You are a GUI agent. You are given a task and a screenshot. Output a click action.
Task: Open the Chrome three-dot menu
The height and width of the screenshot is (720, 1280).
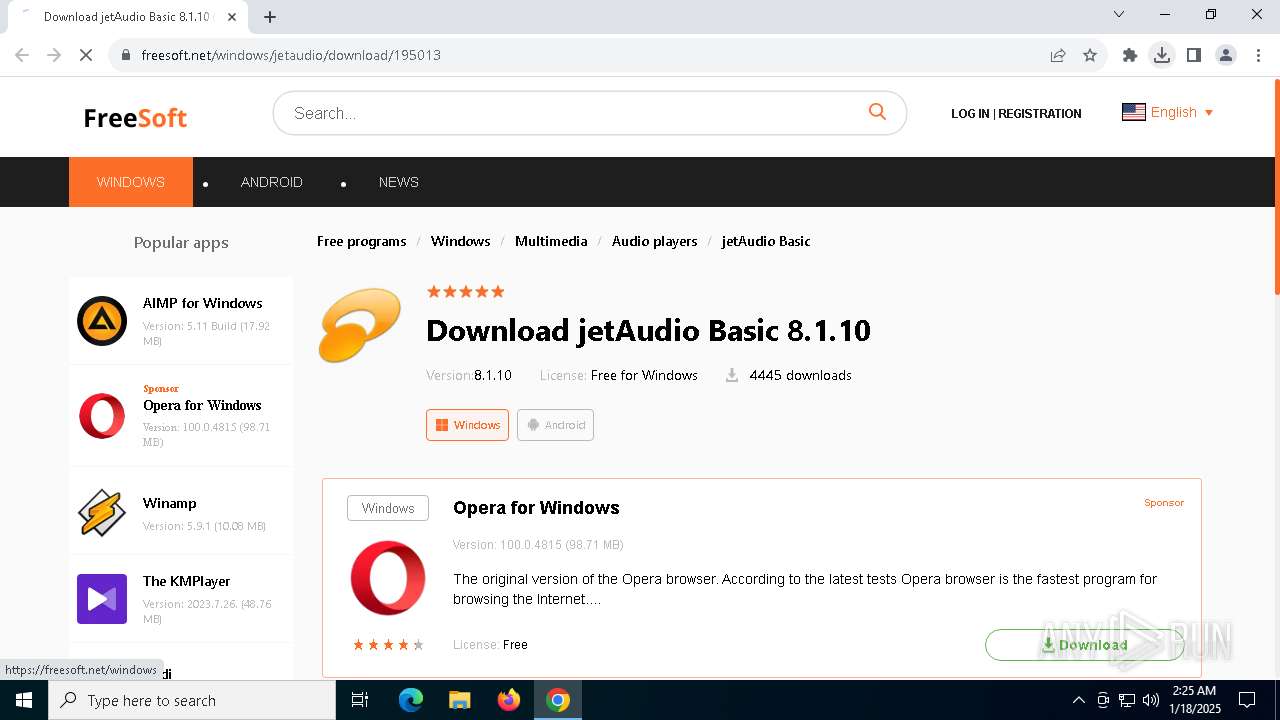(x=1258, y=55)
